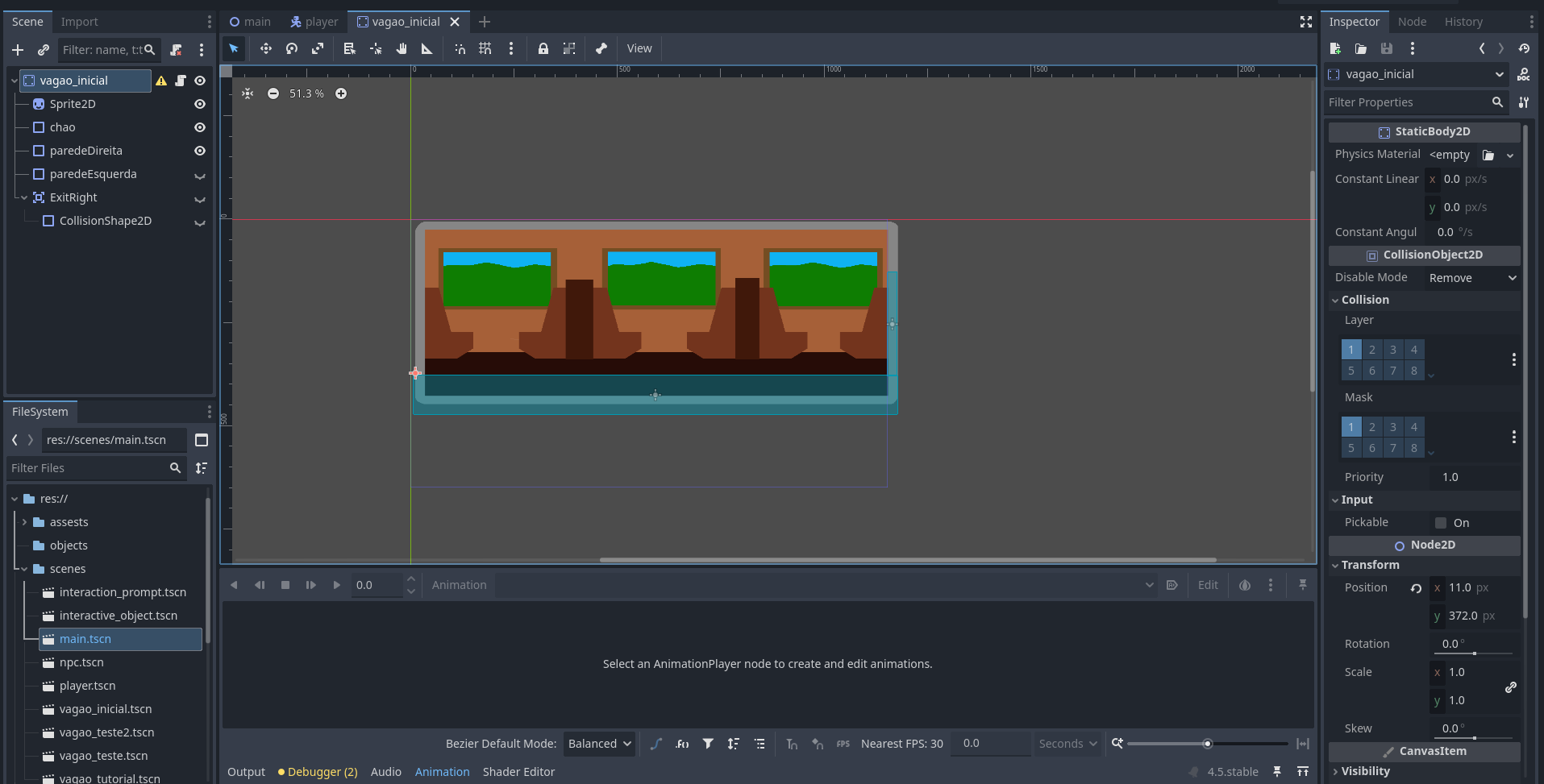The image size is (1544, 784).
Task: Toggle grid snapping icon
Action: [x=485, y=48]
